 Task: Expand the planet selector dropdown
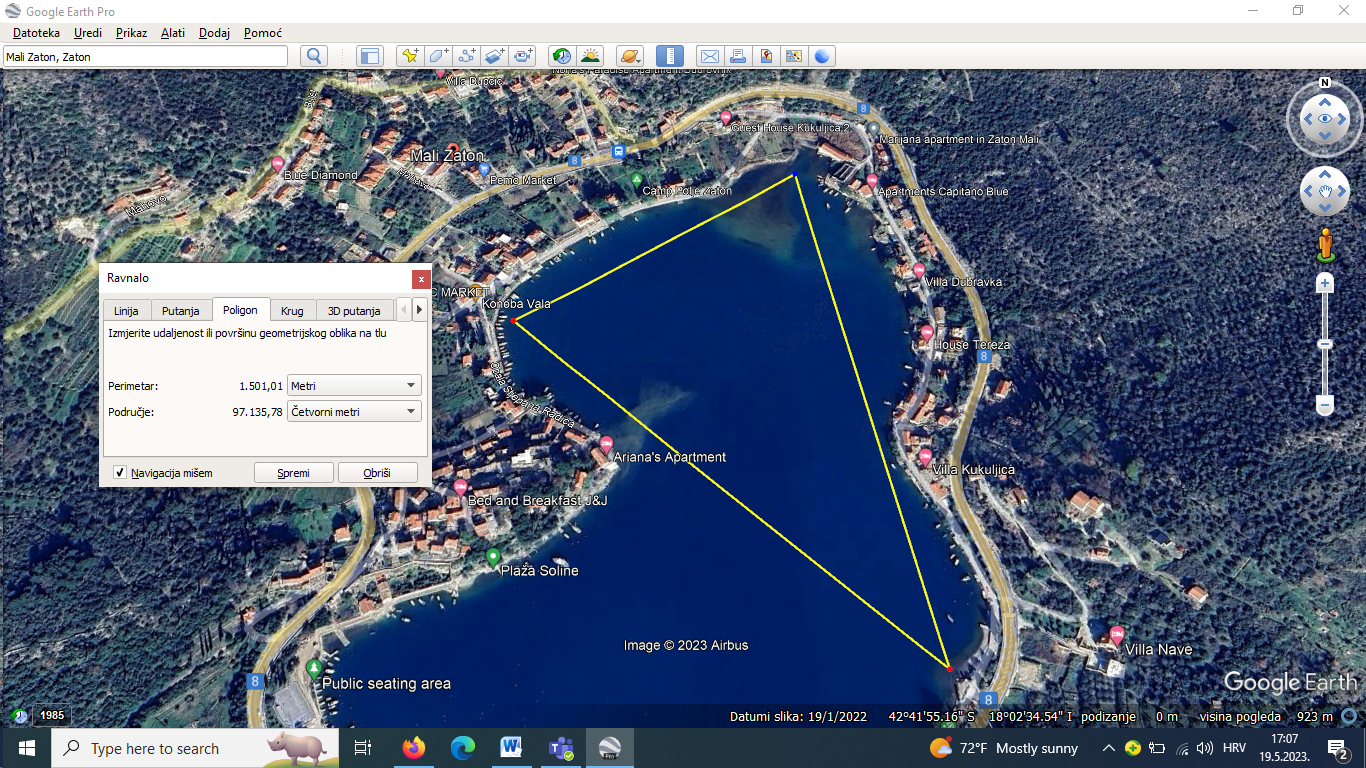pos(630,57)
